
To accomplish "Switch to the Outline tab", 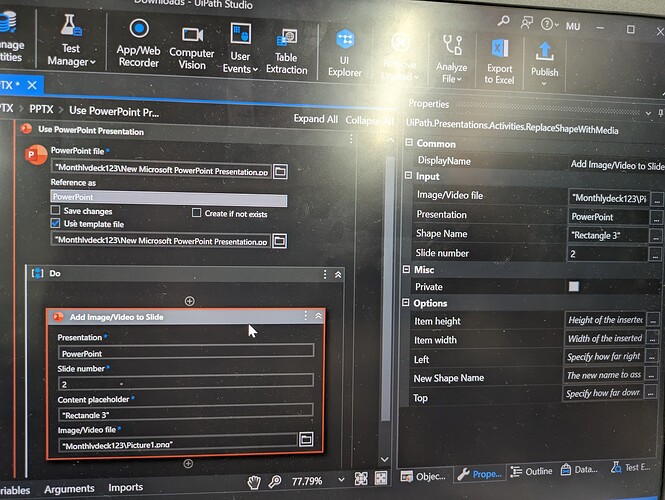I will pyautogui.click(x=532, y=472).
